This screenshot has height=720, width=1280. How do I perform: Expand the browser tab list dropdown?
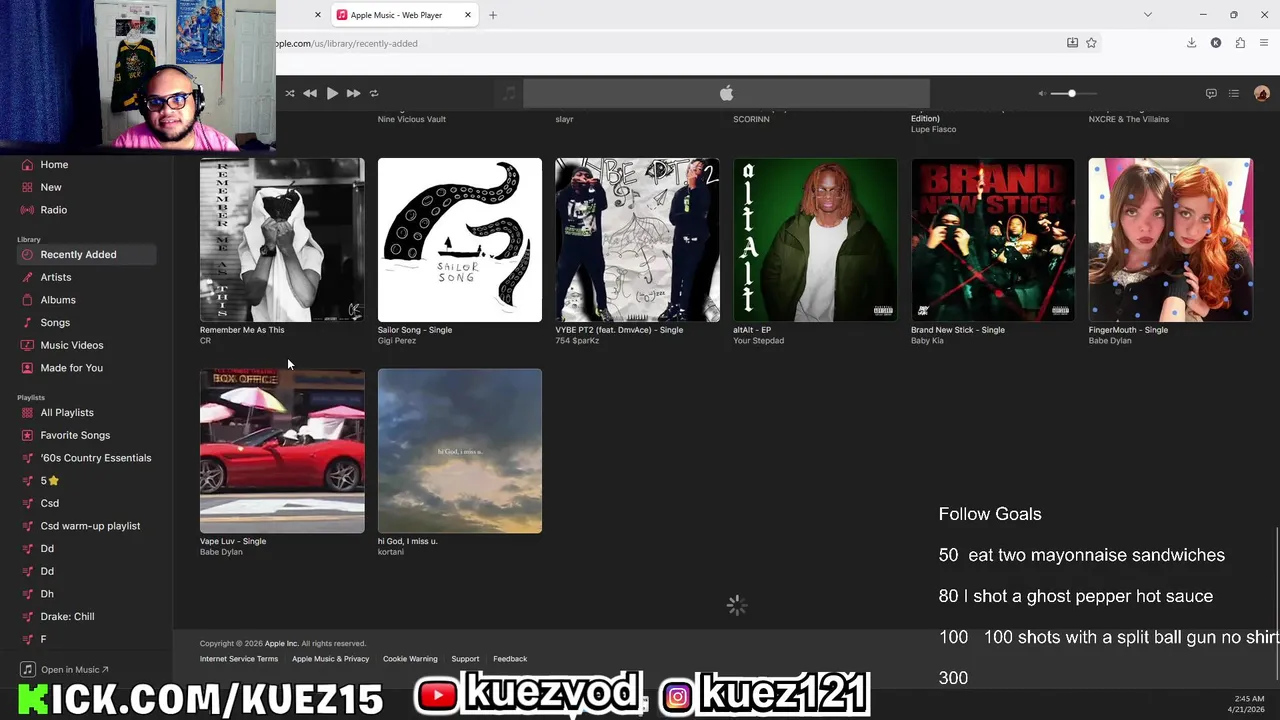(1148, 15)
